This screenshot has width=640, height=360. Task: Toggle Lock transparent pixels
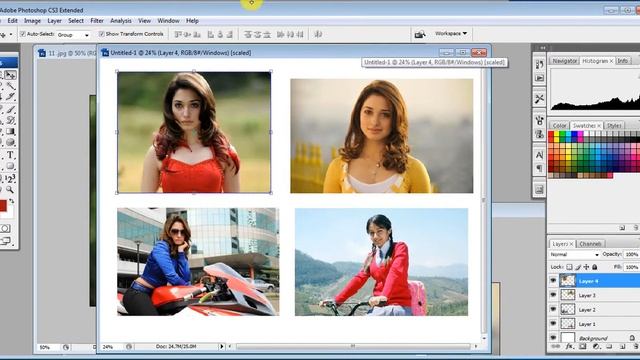point(569,267)
